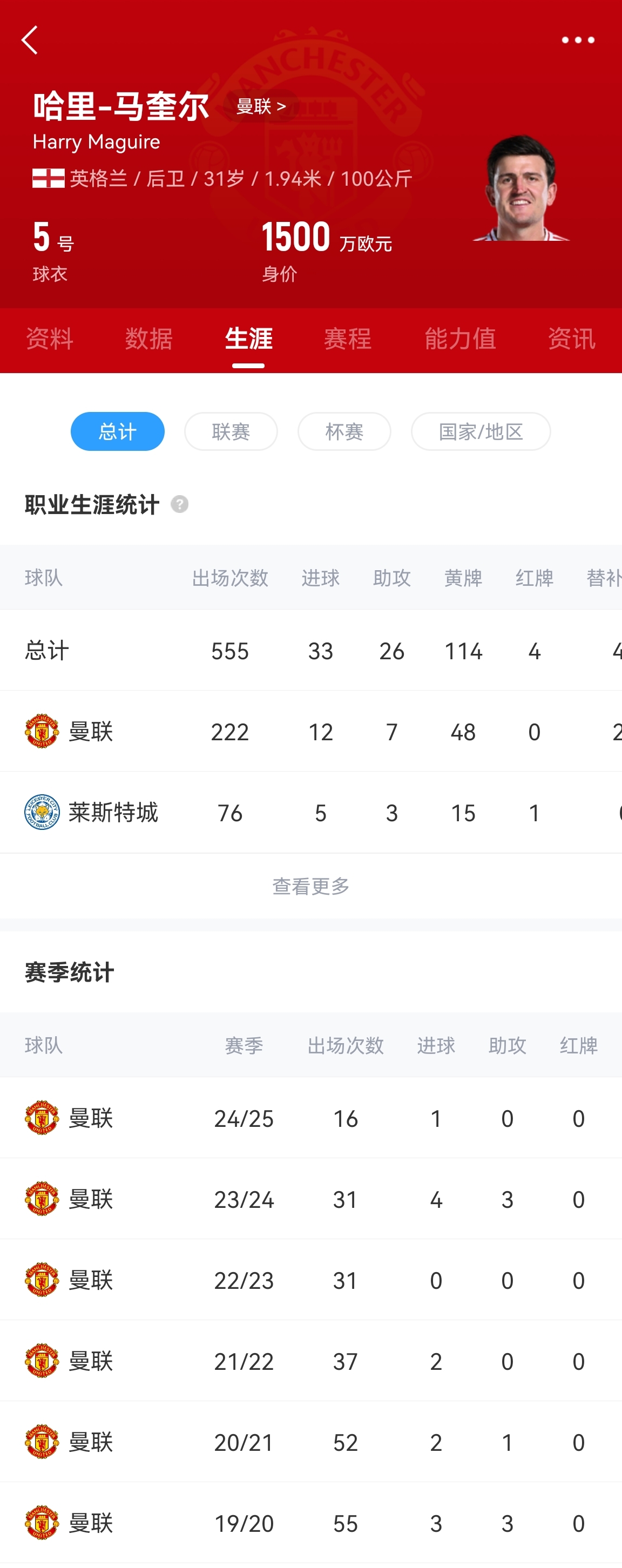Tap the Leicester City club crest

[x=42, y=812]
